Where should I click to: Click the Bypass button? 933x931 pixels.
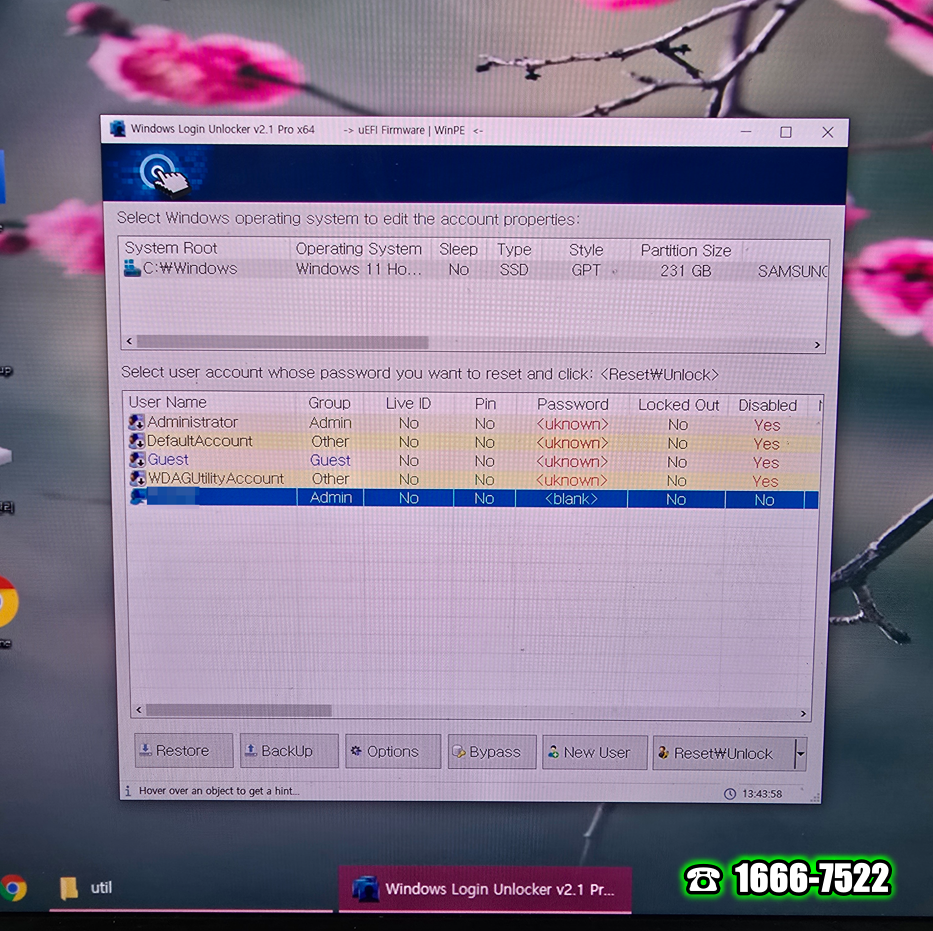[492, 752]
